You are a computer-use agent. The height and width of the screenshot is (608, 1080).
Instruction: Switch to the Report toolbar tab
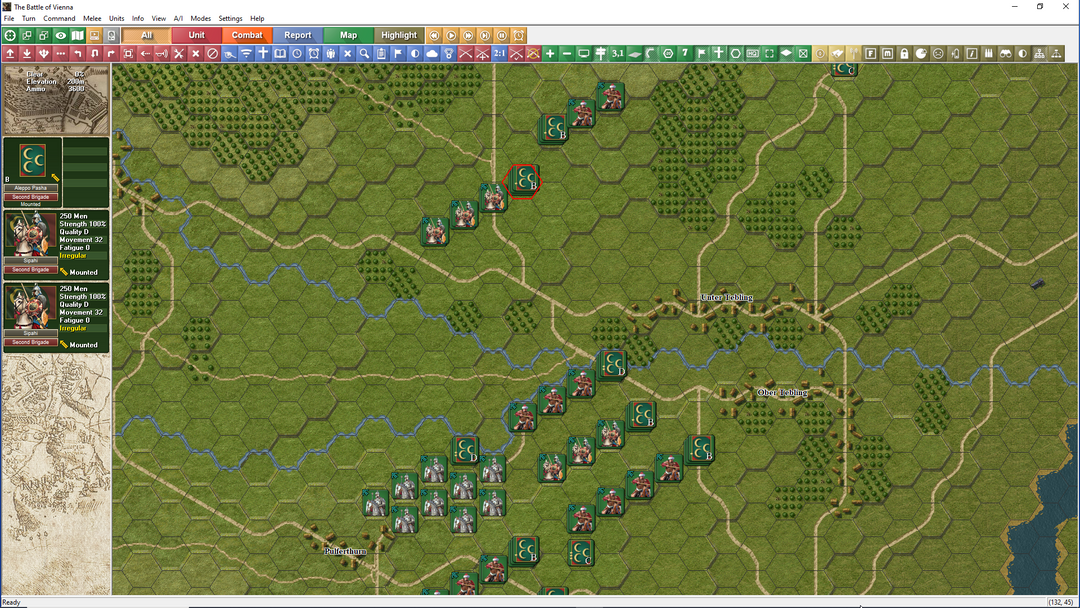click(298, 35)
